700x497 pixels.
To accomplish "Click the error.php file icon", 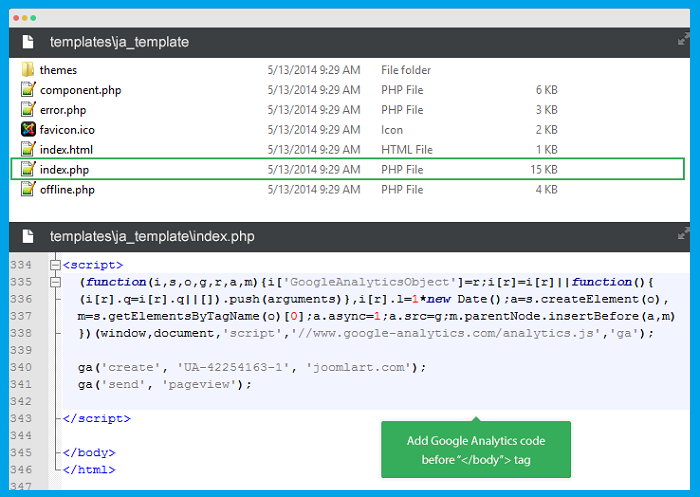I will pos(28,109).
